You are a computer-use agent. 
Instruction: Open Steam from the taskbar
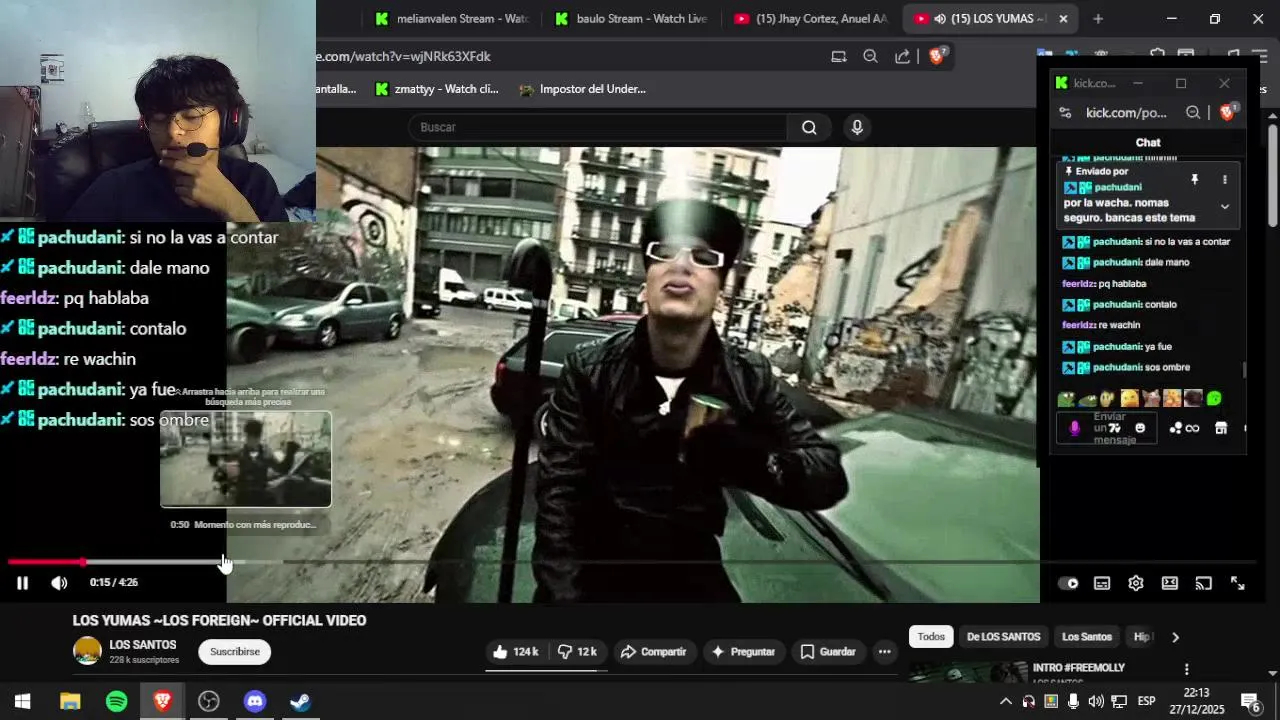click(x=301, y=701)
